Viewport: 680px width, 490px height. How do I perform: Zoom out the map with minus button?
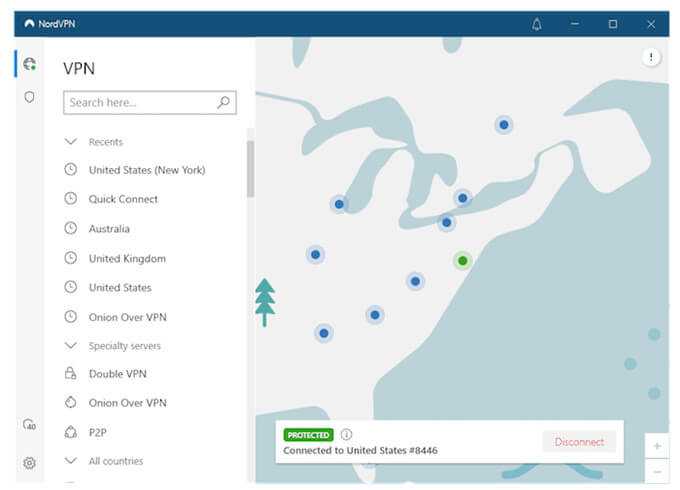(x=657, y=471)
